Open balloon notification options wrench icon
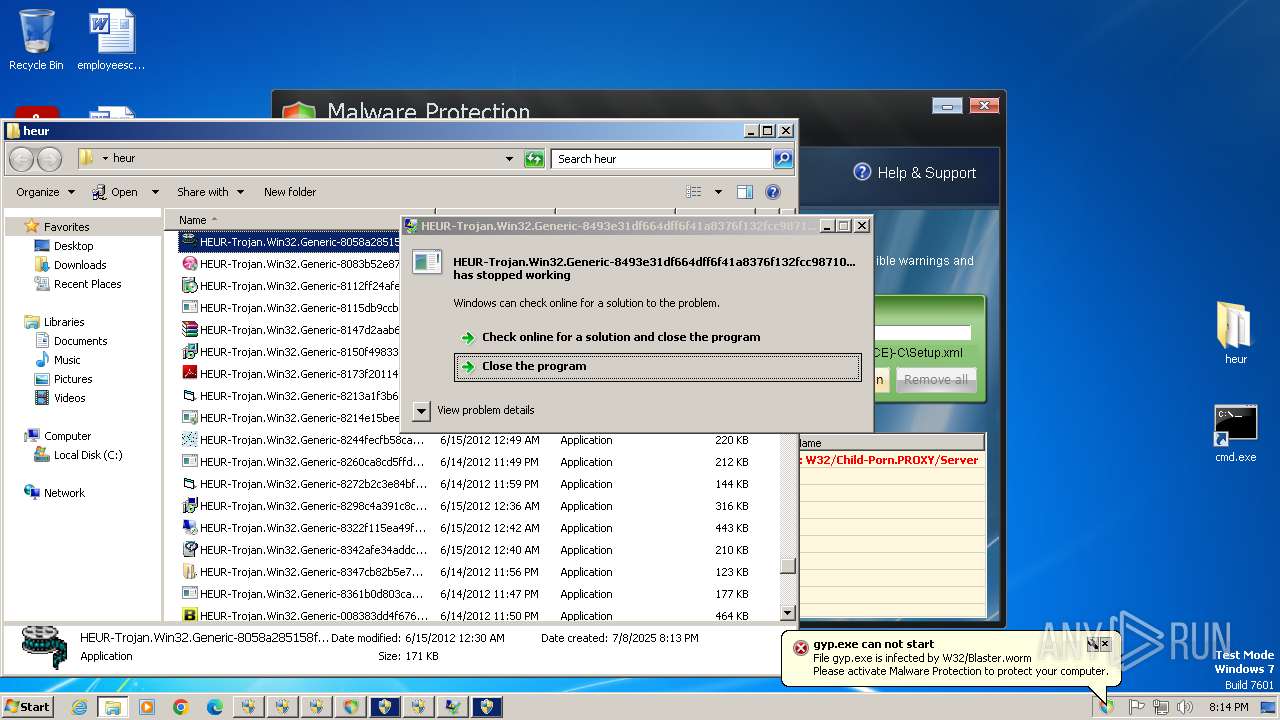The height and width of the screenshot is (720, 1280). 1093,644
